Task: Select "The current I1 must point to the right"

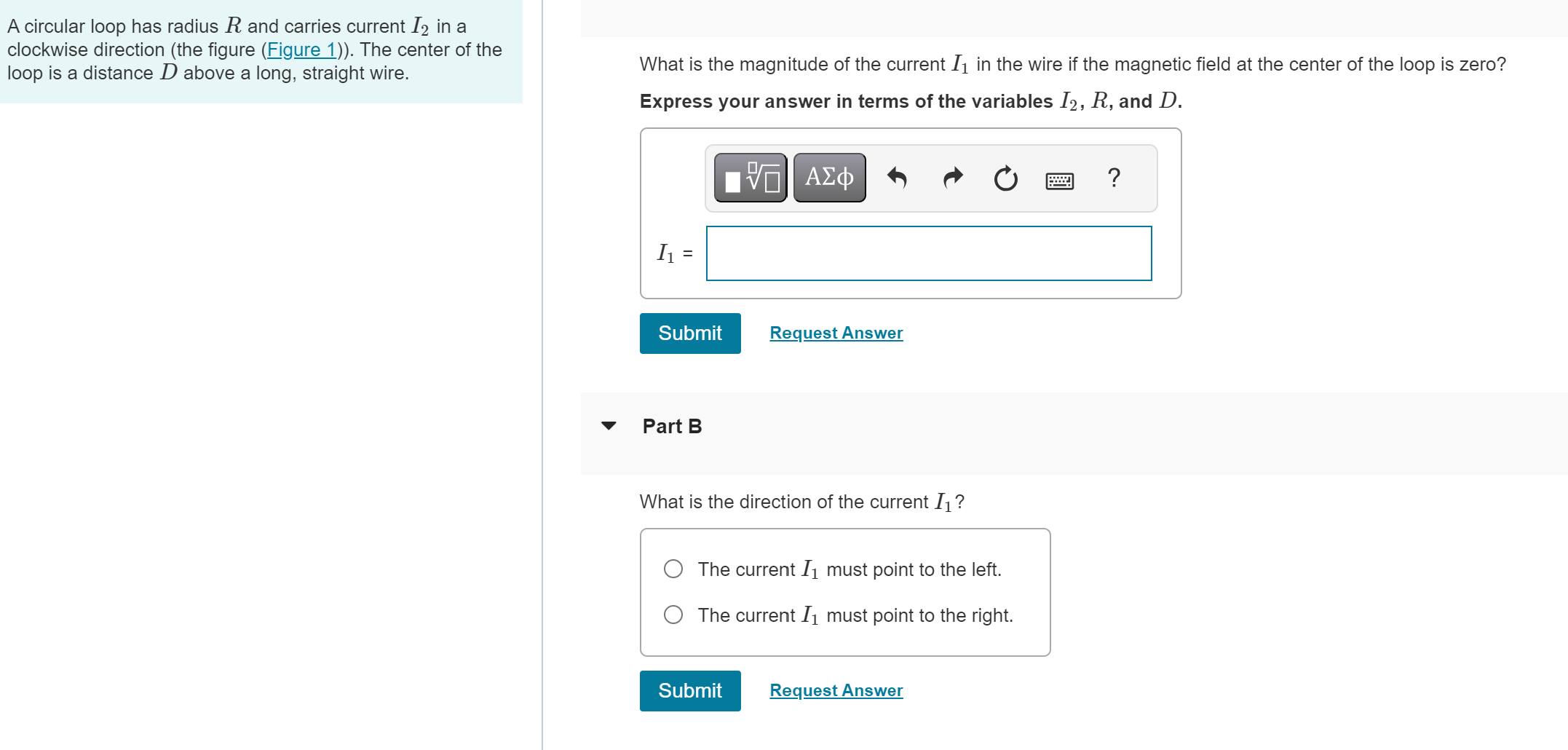Action: [855, 615]
